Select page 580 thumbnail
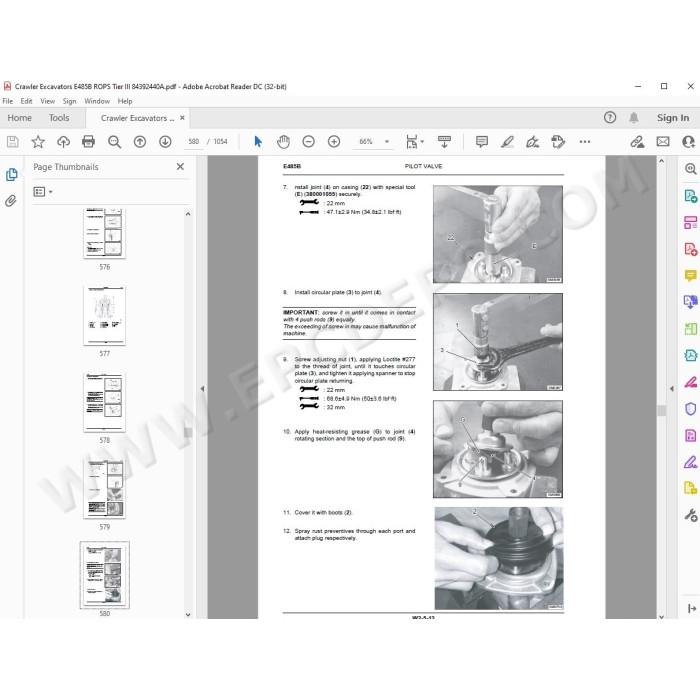700x700 pixels. 104,575
